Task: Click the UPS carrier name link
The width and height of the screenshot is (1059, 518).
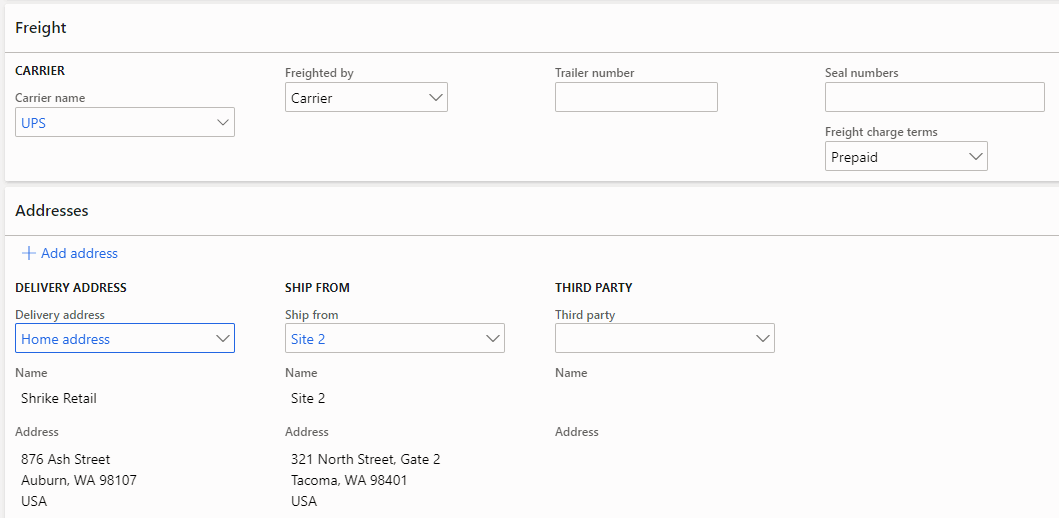Action: (x=33, y=124)
